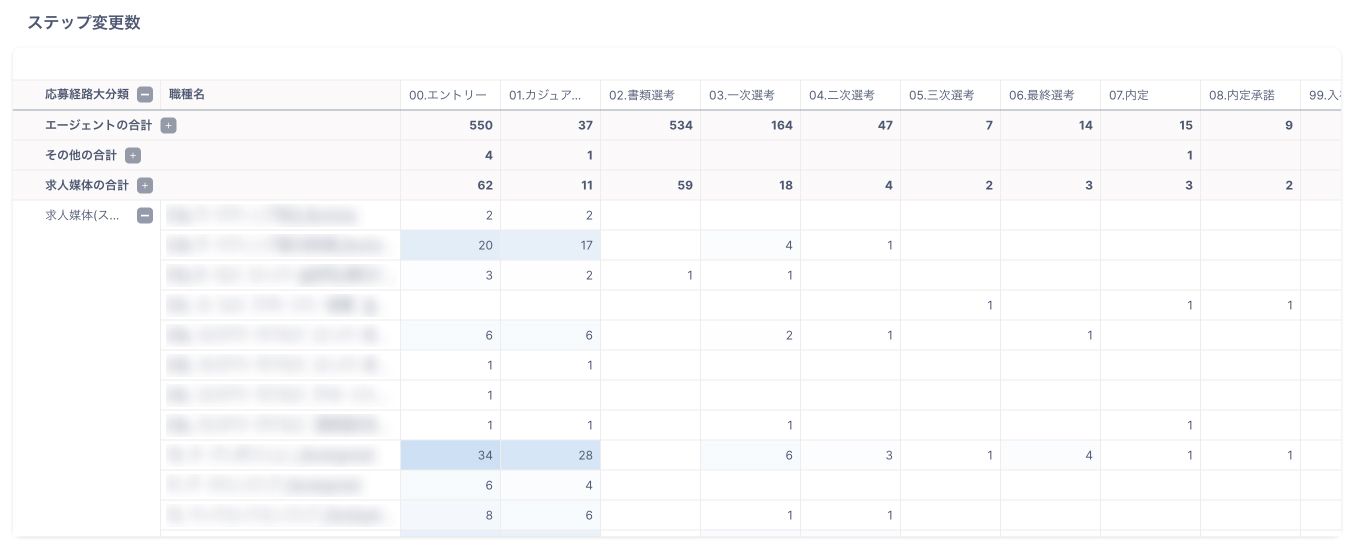Select the 08.内定承諾 column header
1356x548 pixels.
1242,95
